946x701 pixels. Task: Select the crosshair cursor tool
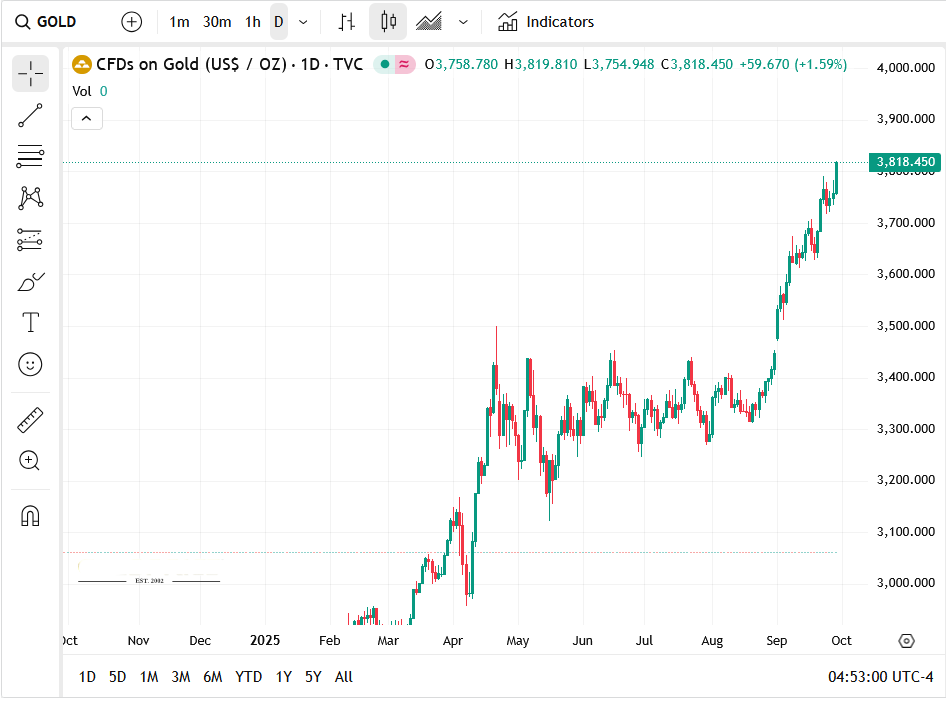30,73
